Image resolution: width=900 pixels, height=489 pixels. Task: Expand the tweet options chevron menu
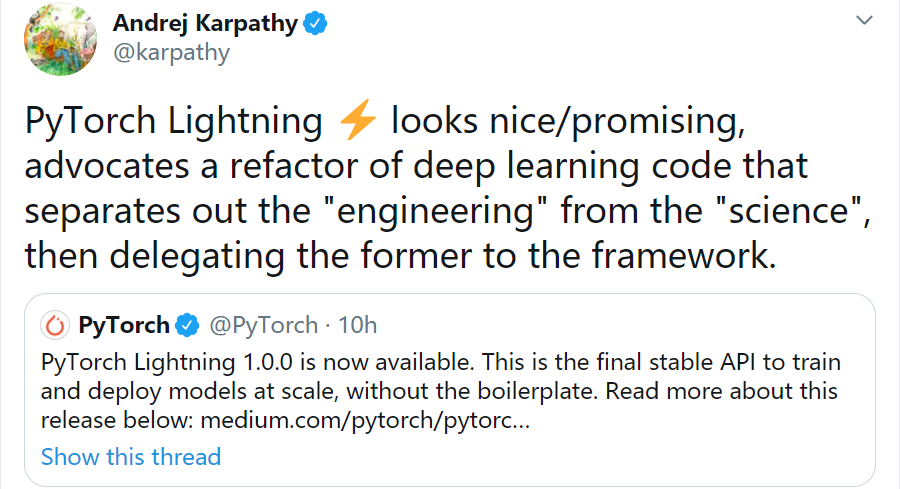pos(863,20)
